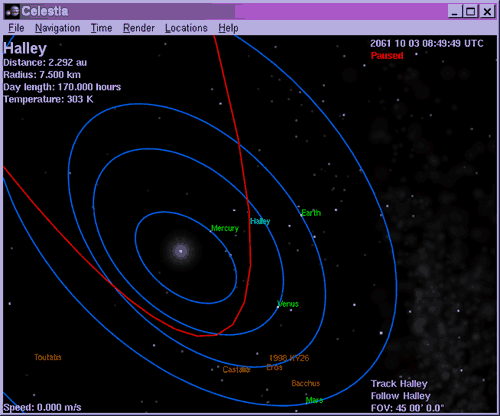
Task: Click the Speed: 0.000 m/s readout
Action: (42, 407)
